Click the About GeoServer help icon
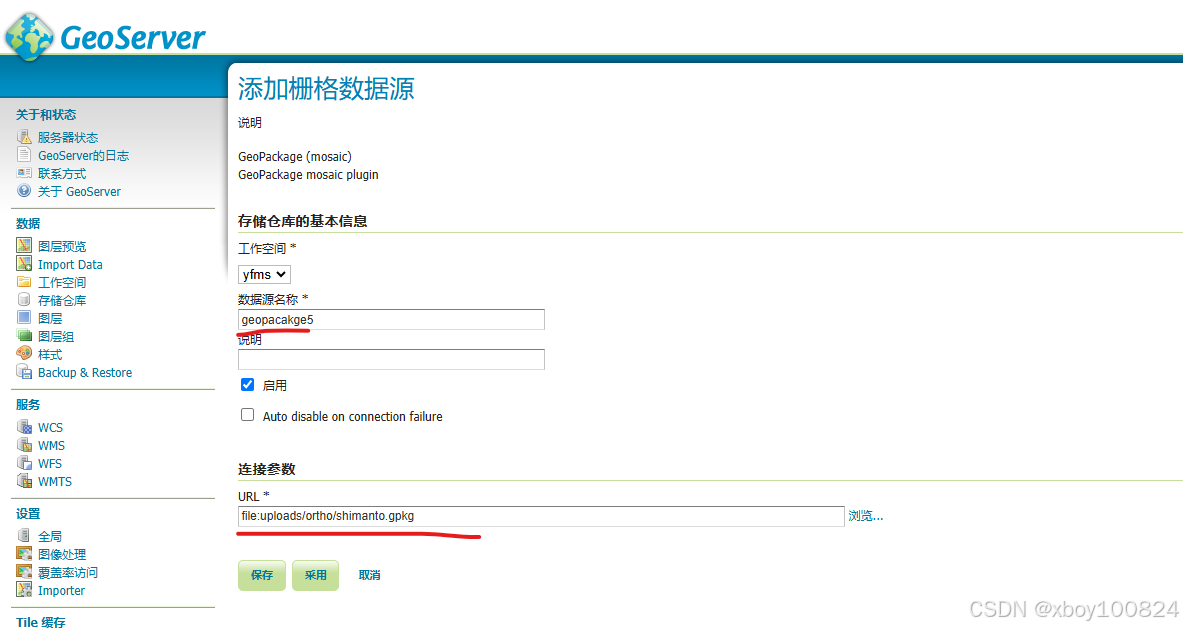Screen dimensions: 1183x629 click(24, 191)
